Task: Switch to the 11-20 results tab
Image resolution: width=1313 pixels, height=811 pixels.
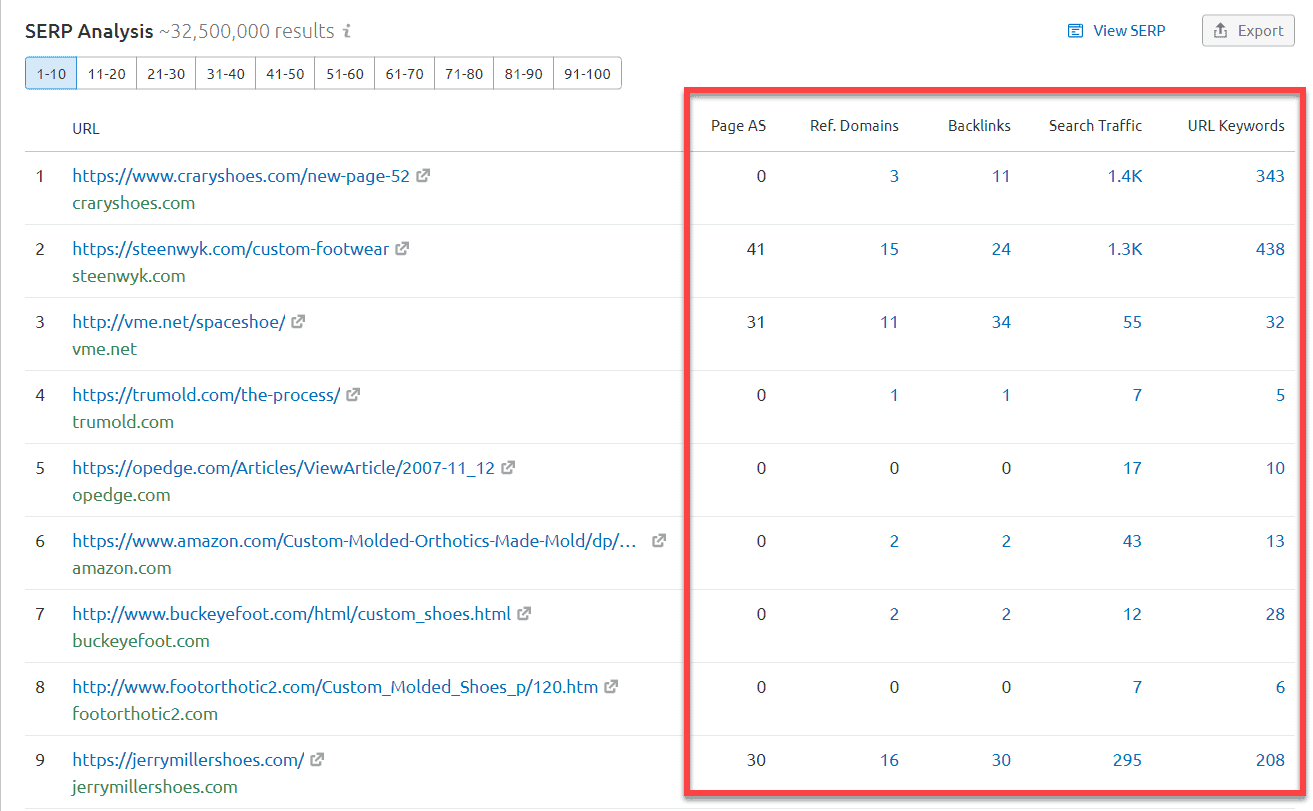Action: (x=106, y=73)
